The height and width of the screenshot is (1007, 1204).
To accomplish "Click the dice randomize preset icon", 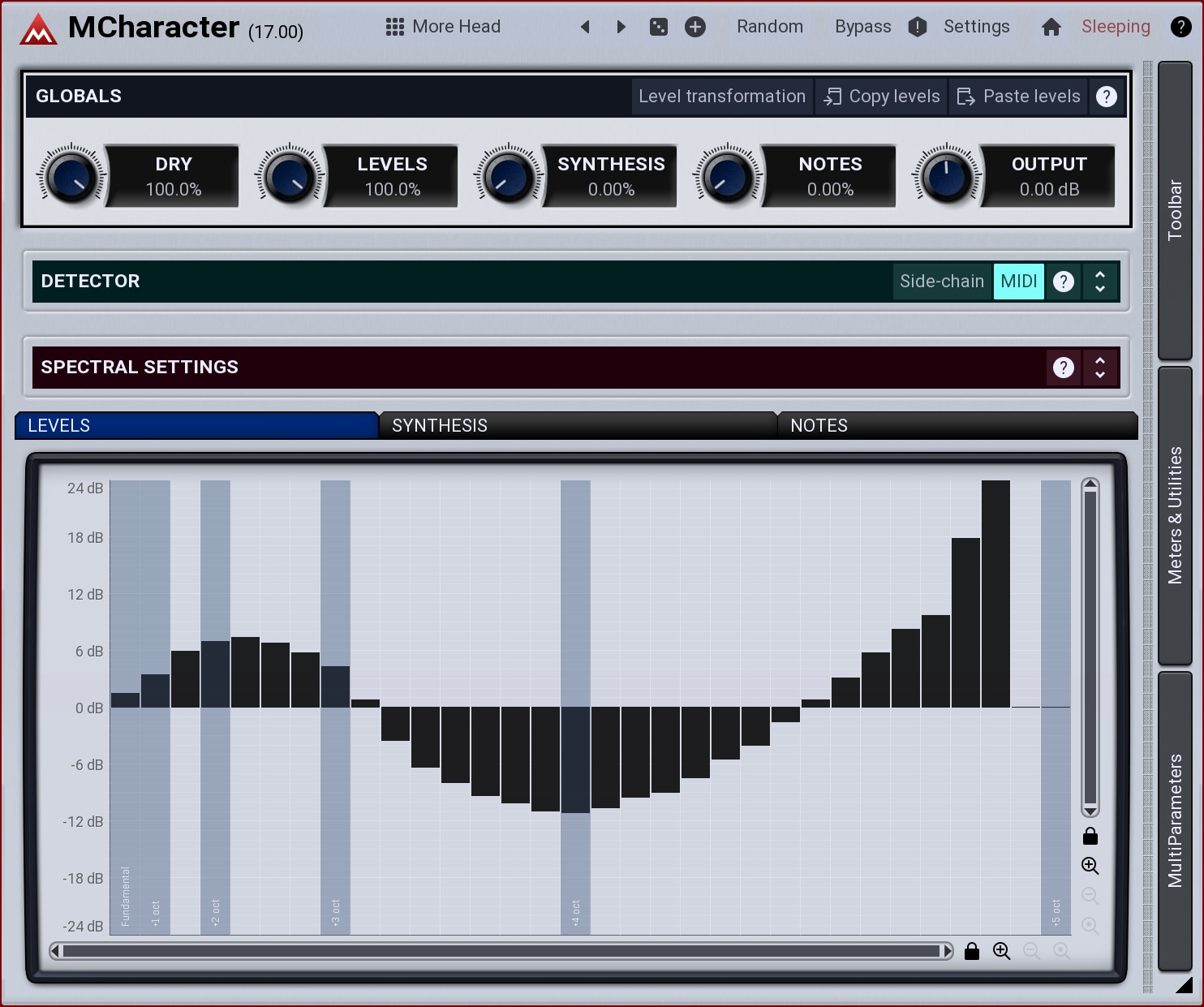I will pos(659,27).
